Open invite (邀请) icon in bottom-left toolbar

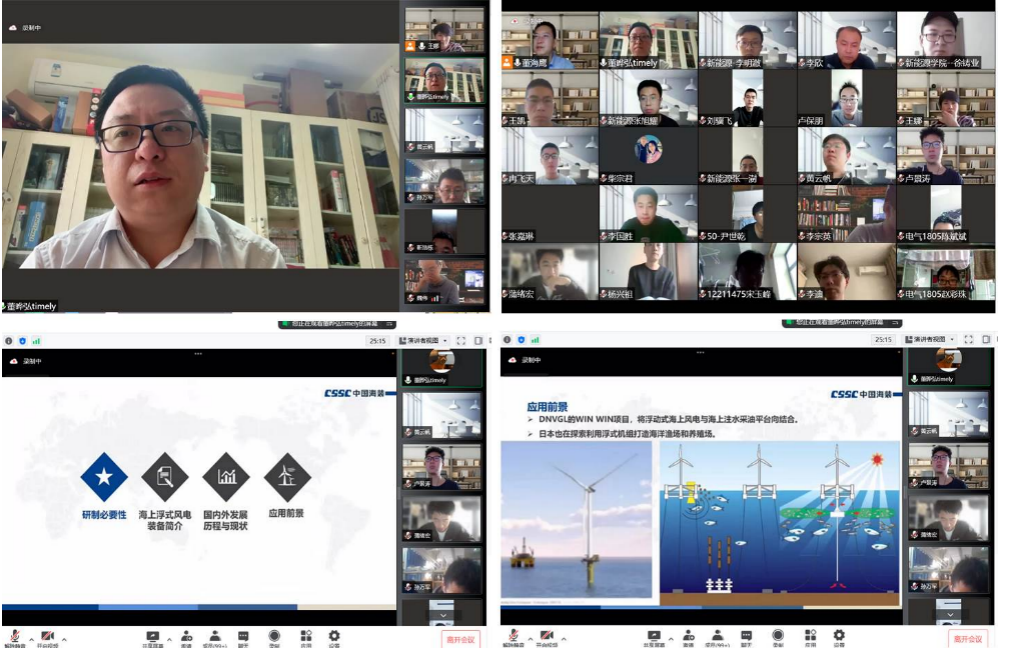(x=186, y=637)
